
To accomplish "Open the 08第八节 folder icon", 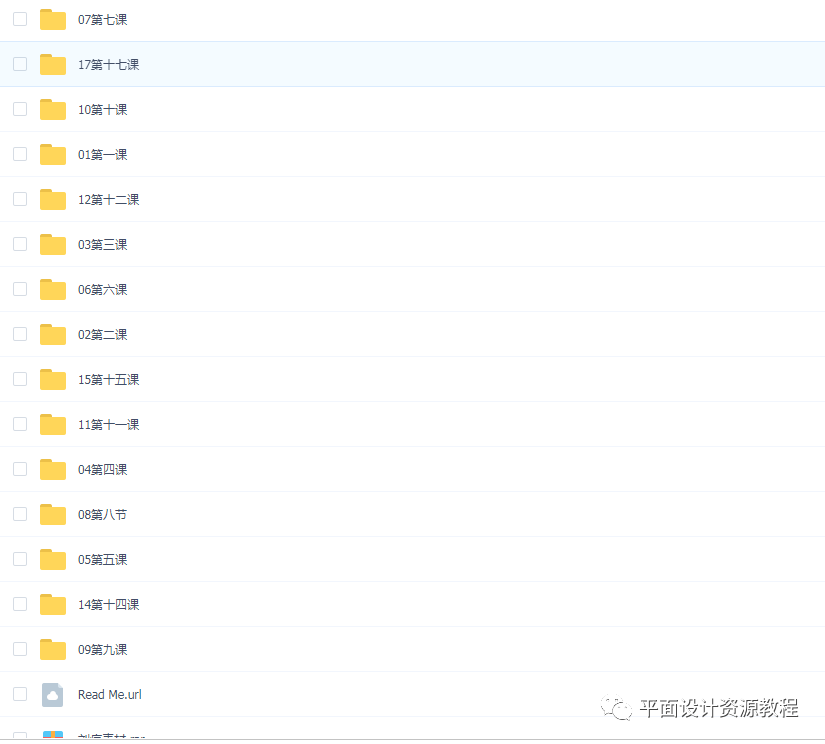I will 53,514.
